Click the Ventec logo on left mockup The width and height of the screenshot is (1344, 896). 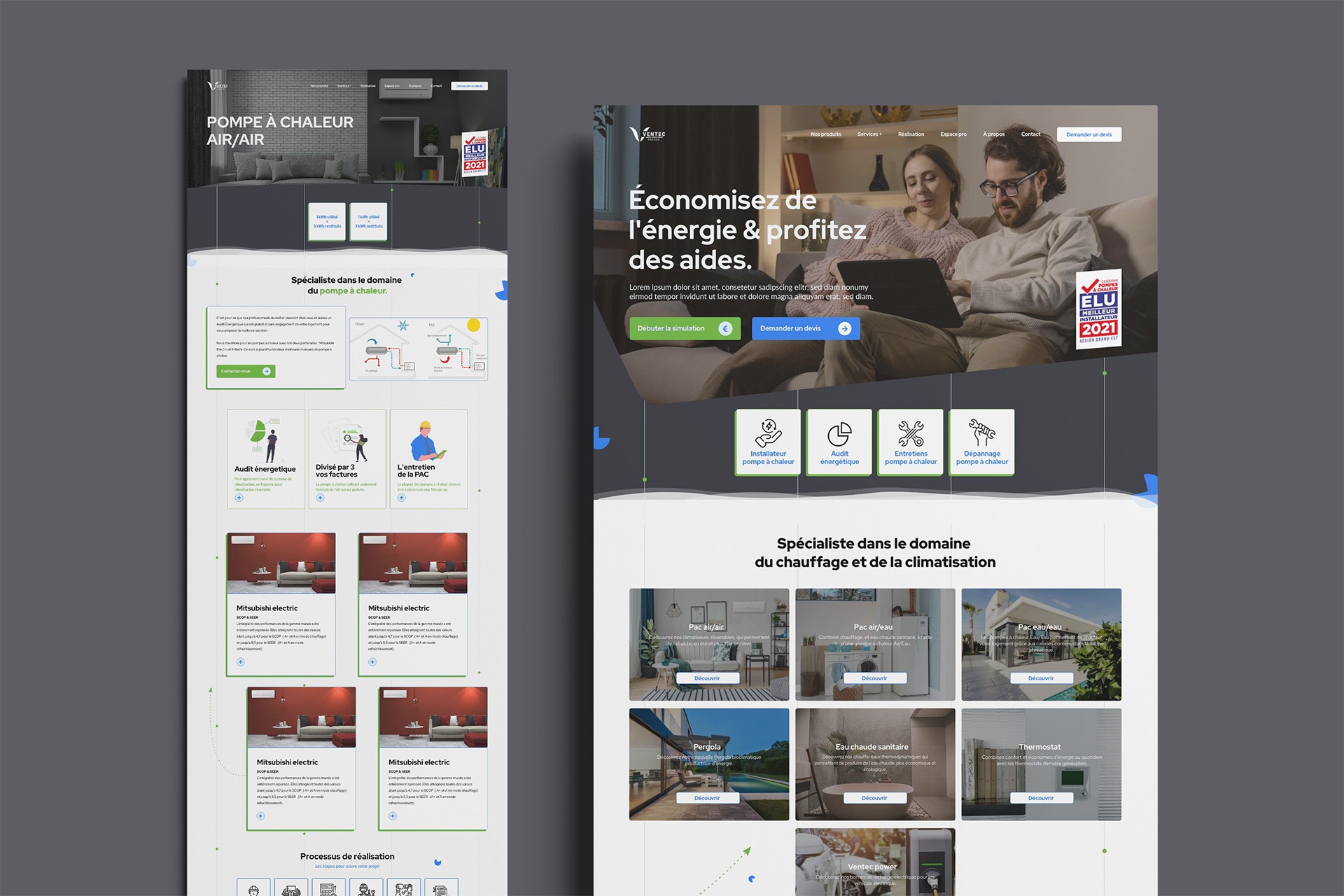(217, 86)
